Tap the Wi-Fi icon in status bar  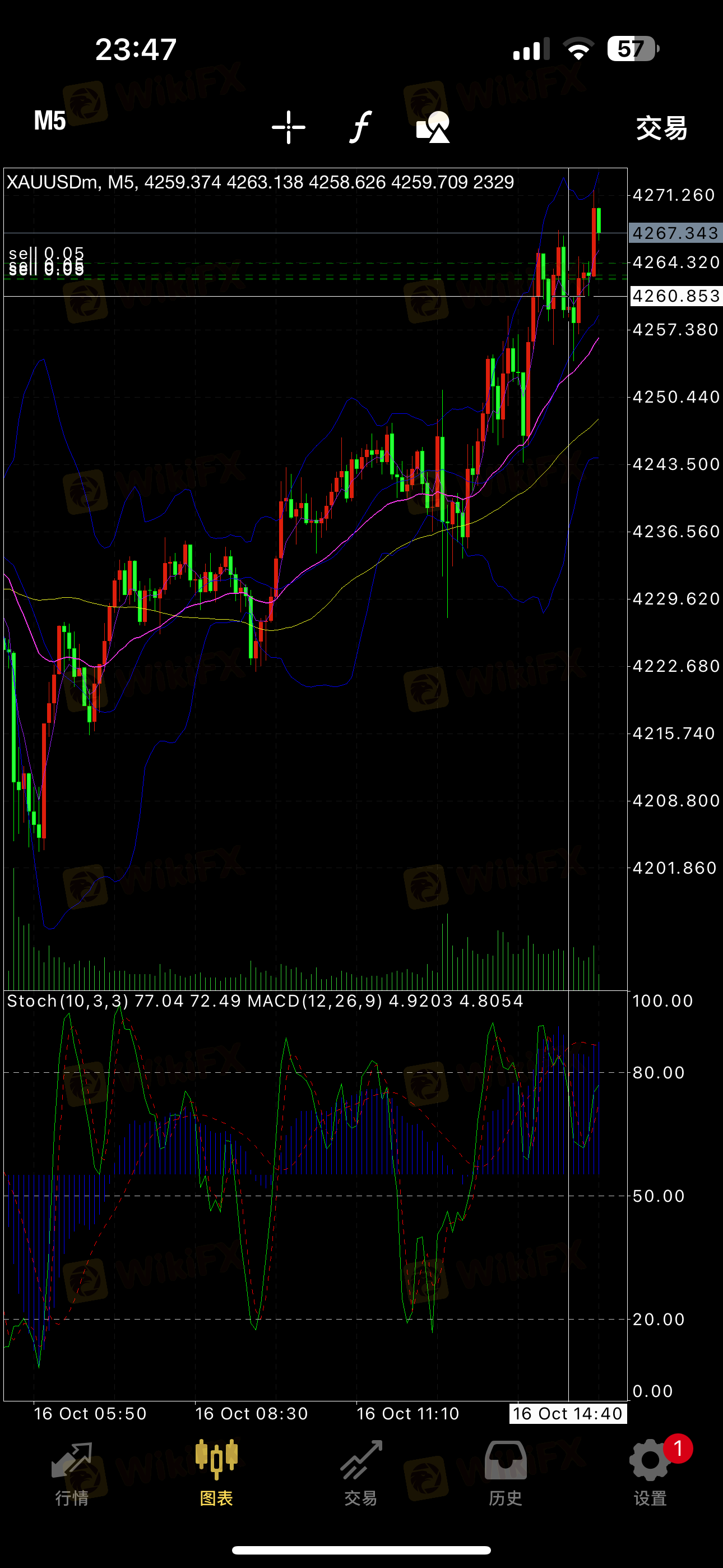pyautogui.click(x=578, y=49)
